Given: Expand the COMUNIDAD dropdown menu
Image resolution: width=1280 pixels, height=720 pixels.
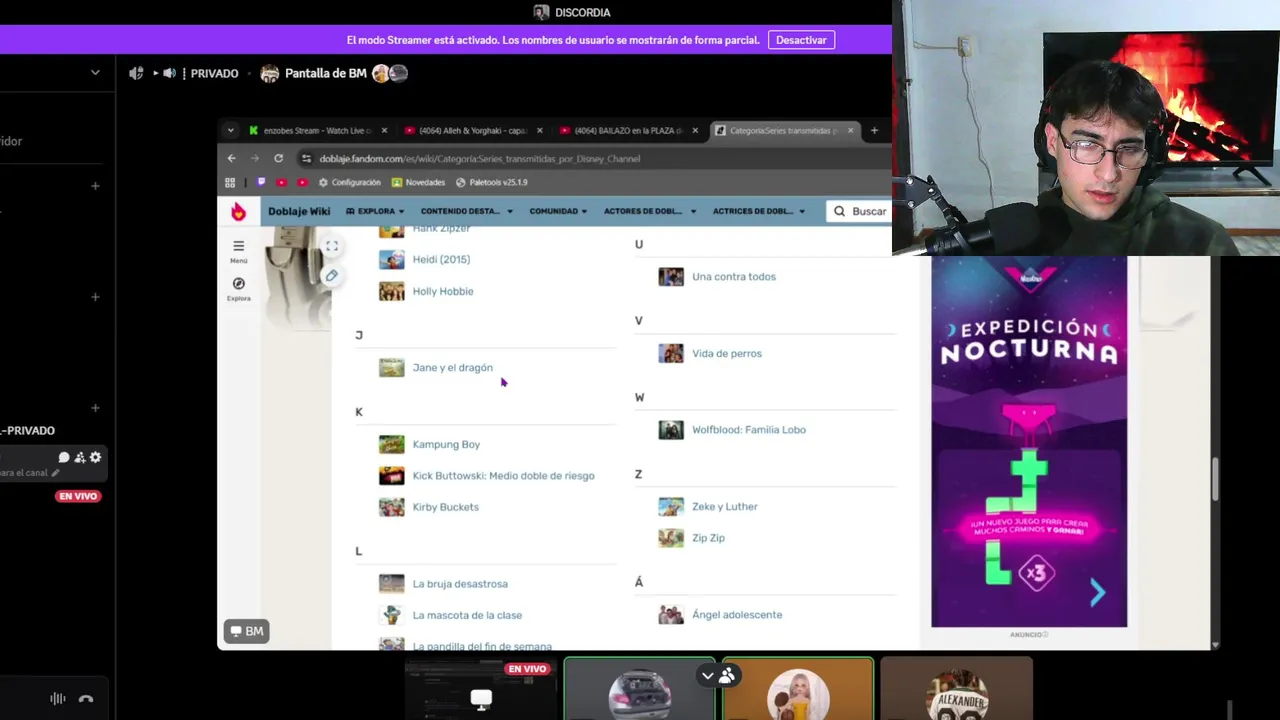Looking at the screenshot, I should pyautogui.click(x=558, y=211).
